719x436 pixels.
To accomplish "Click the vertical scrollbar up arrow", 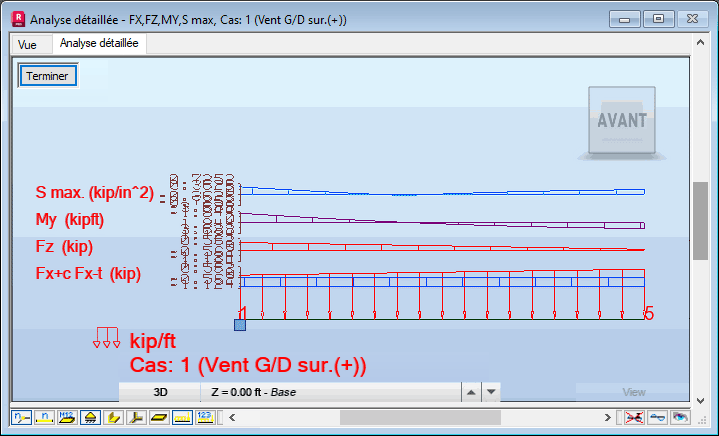I will 700,43.
